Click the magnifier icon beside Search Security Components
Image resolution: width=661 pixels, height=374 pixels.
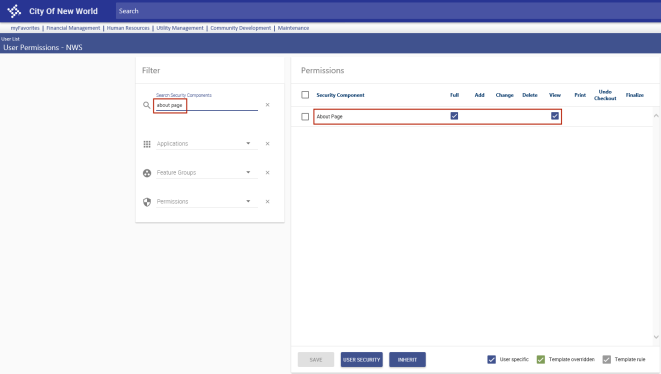click(x=146, y=105)
